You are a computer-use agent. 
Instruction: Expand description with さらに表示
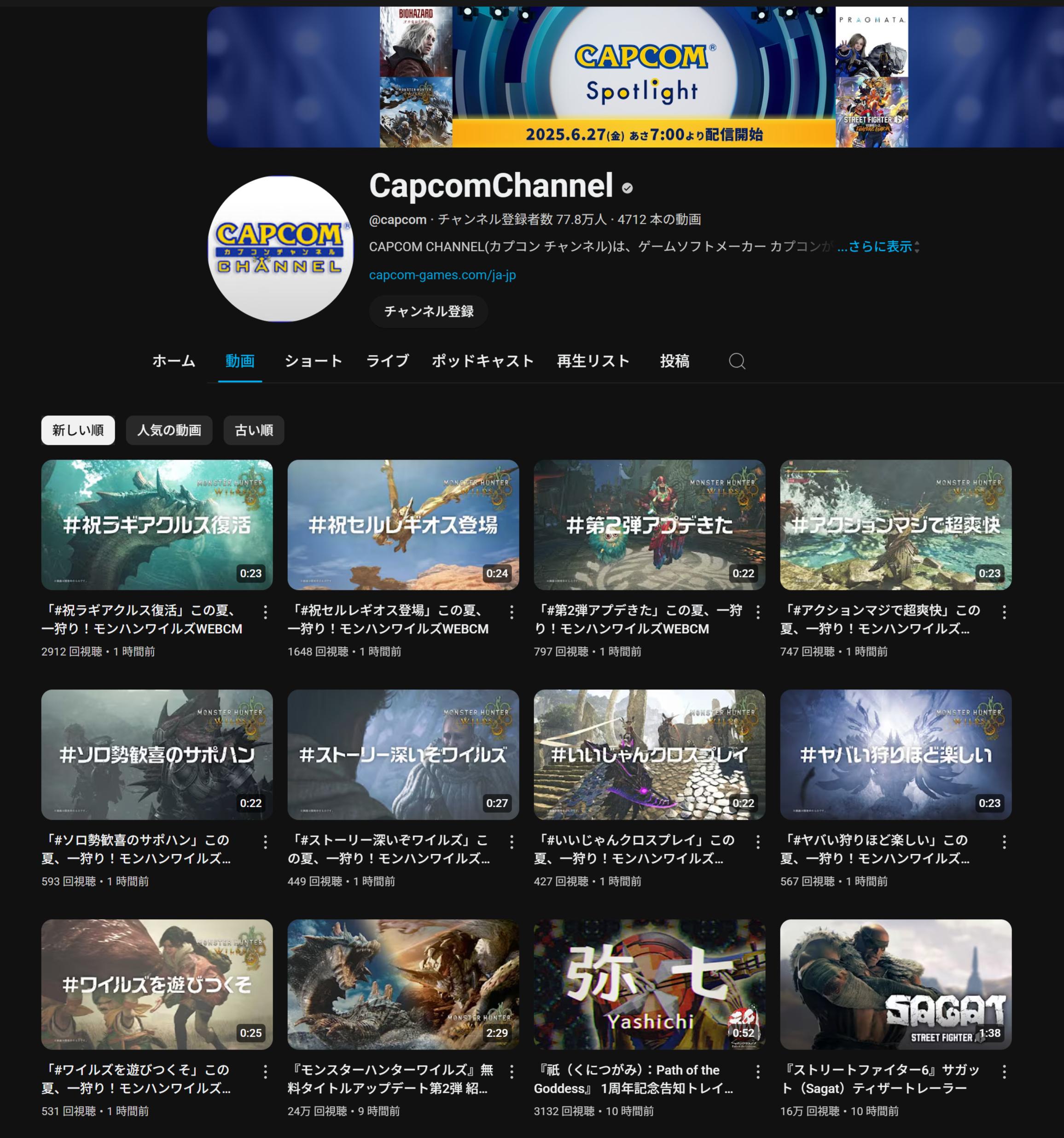[874, 247]
